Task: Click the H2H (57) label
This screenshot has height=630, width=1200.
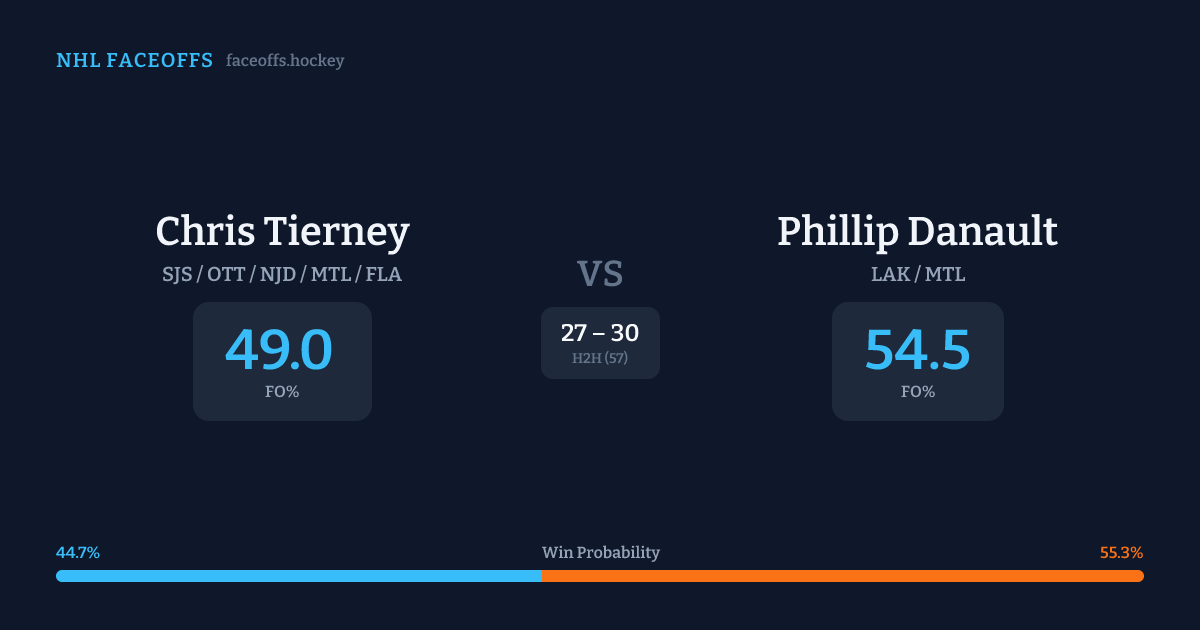Action: click(600, 358)
